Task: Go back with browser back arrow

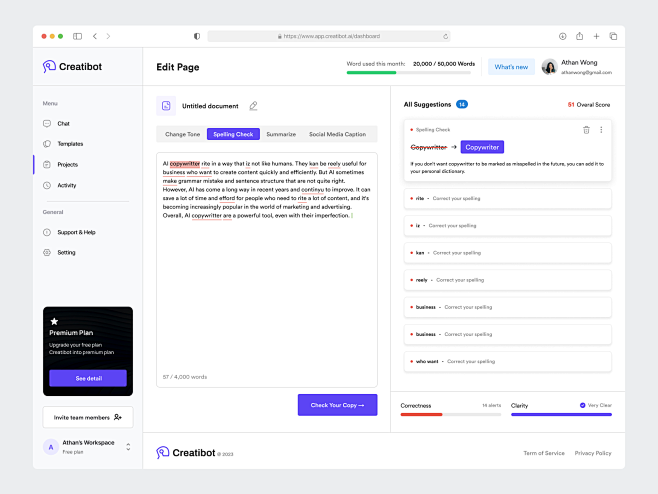Action: coord(95,36)
